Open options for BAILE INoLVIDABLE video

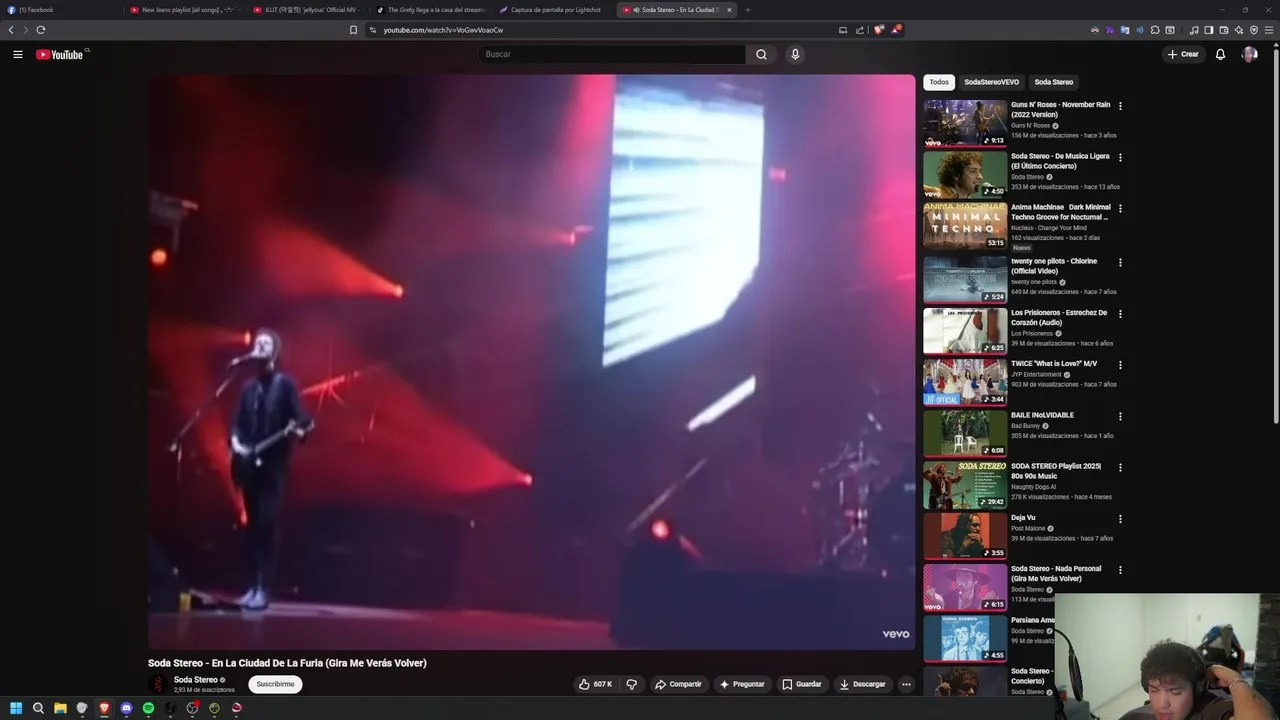click(1120, 416)
